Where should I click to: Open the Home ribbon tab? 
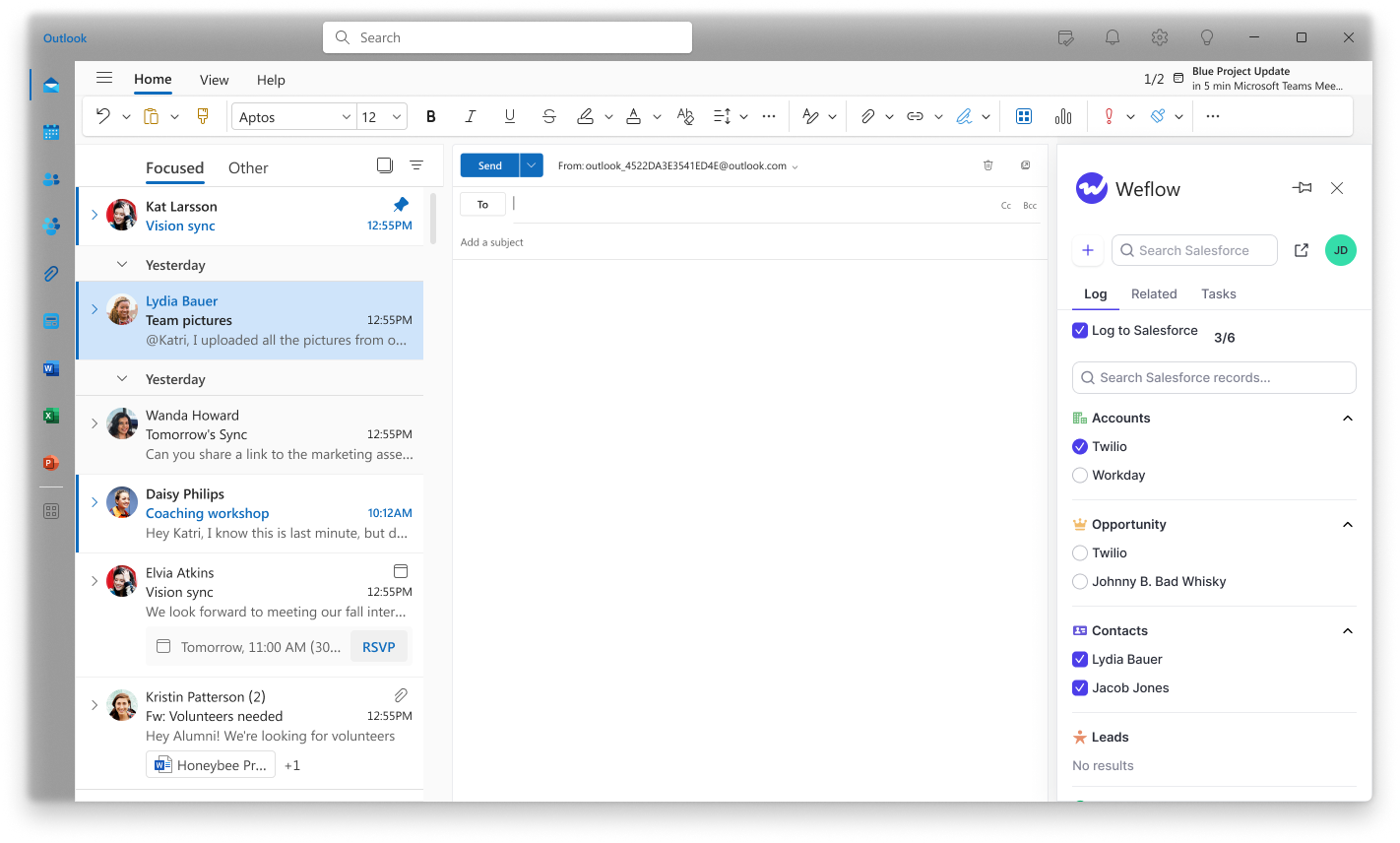pyautogui.click(x=153, y=80)
